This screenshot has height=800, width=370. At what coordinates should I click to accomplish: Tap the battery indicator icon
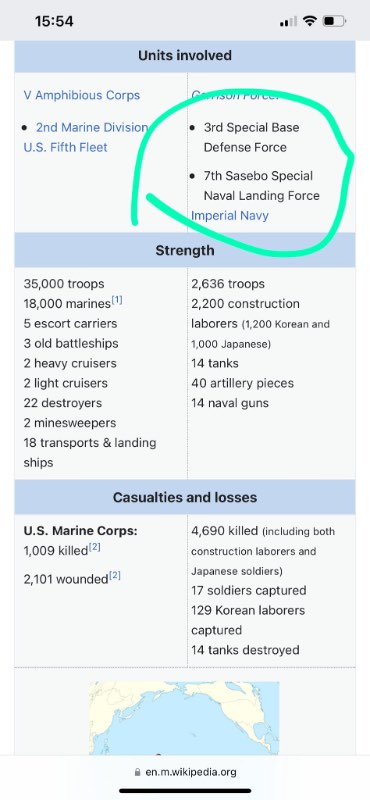pyautogui.click(x=335, y=21)
